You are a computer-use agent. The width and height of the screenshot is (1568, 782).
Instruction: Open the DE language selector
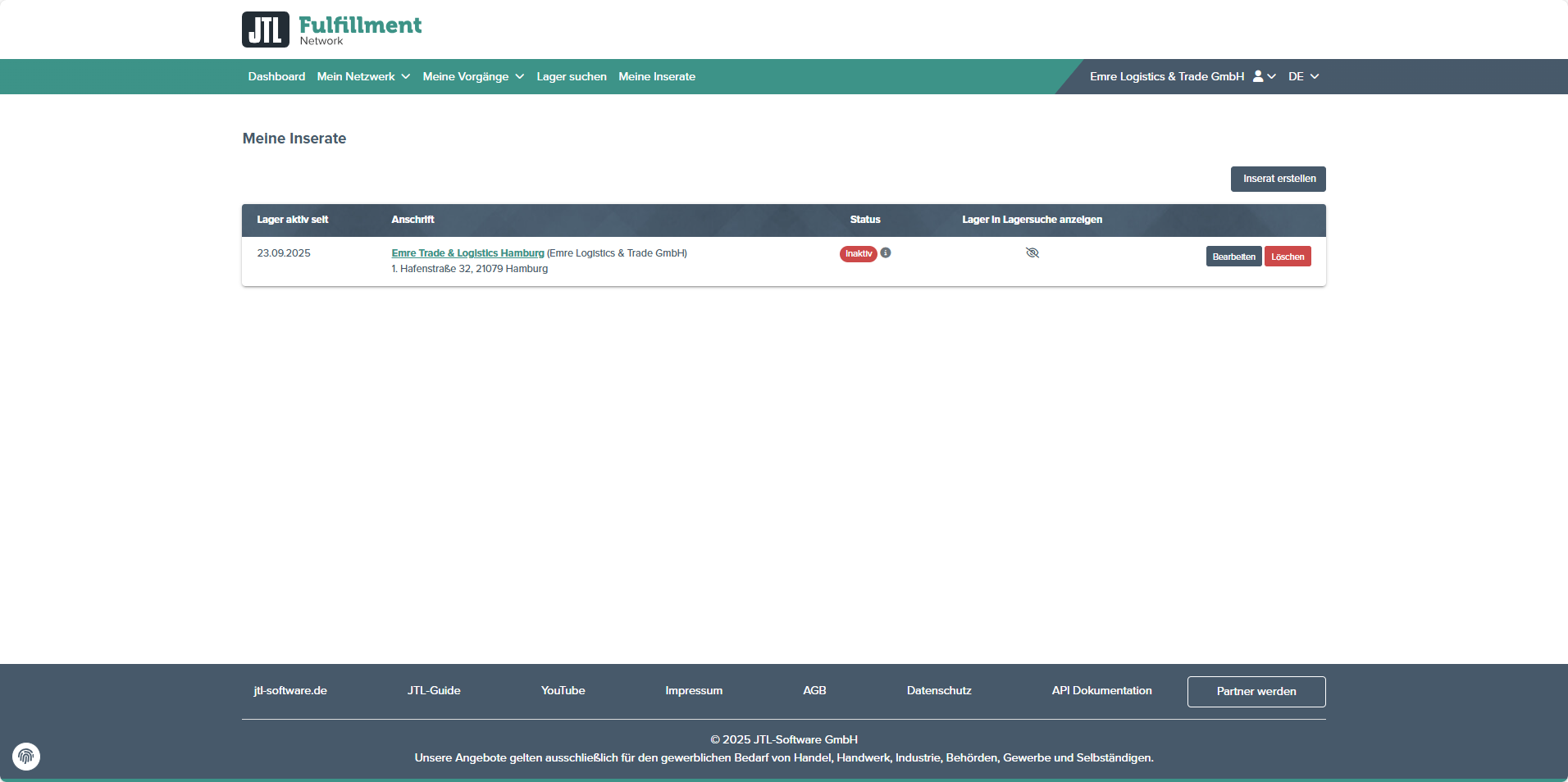point(1302,76)
